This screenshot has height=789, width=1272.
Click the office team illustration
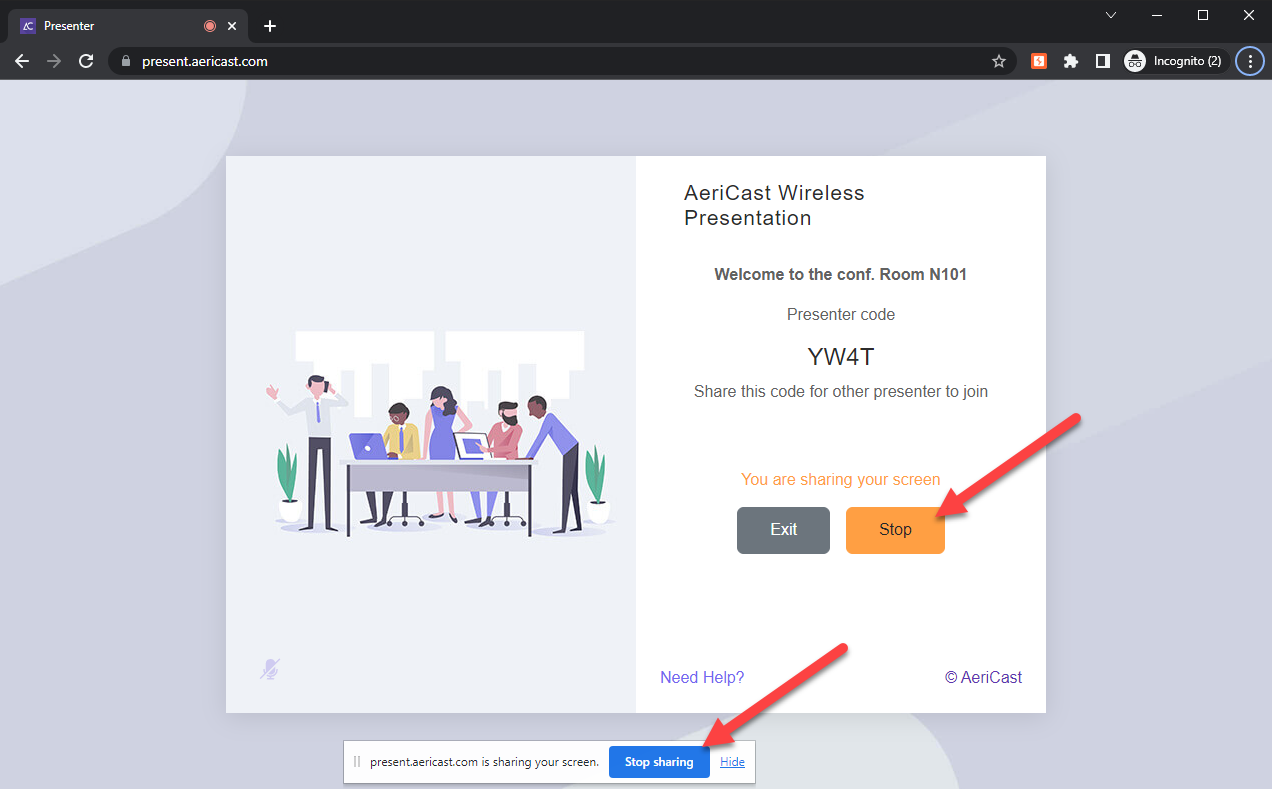[440, 435]
